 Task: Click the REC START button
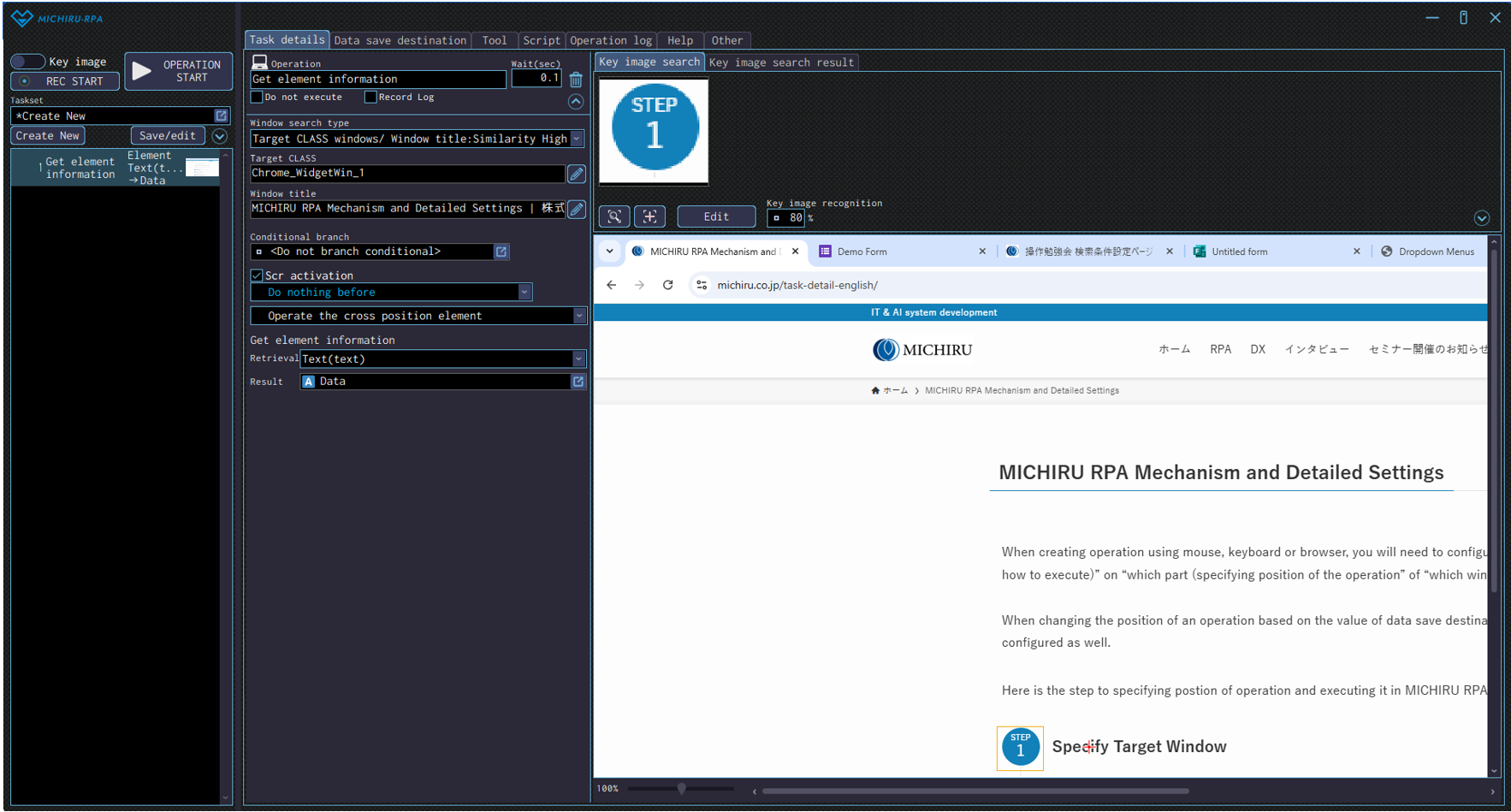click(x=65, y=81)
